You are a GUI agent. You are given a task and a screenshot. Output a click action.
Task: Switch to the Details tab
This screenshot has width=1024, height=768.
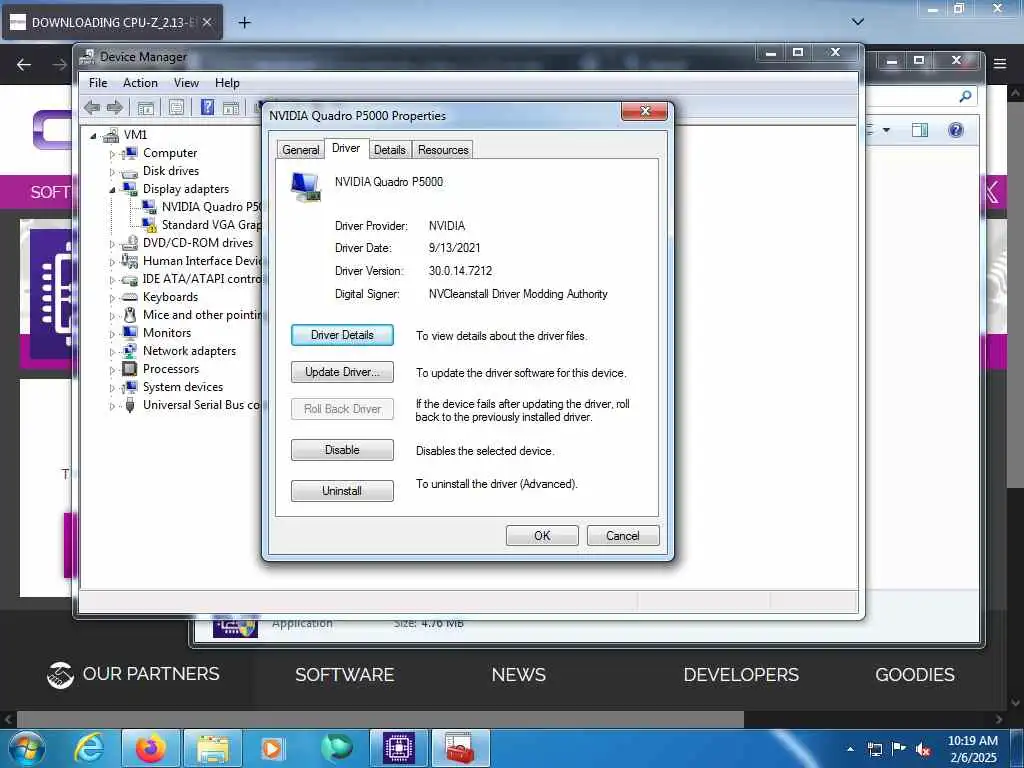390,150
